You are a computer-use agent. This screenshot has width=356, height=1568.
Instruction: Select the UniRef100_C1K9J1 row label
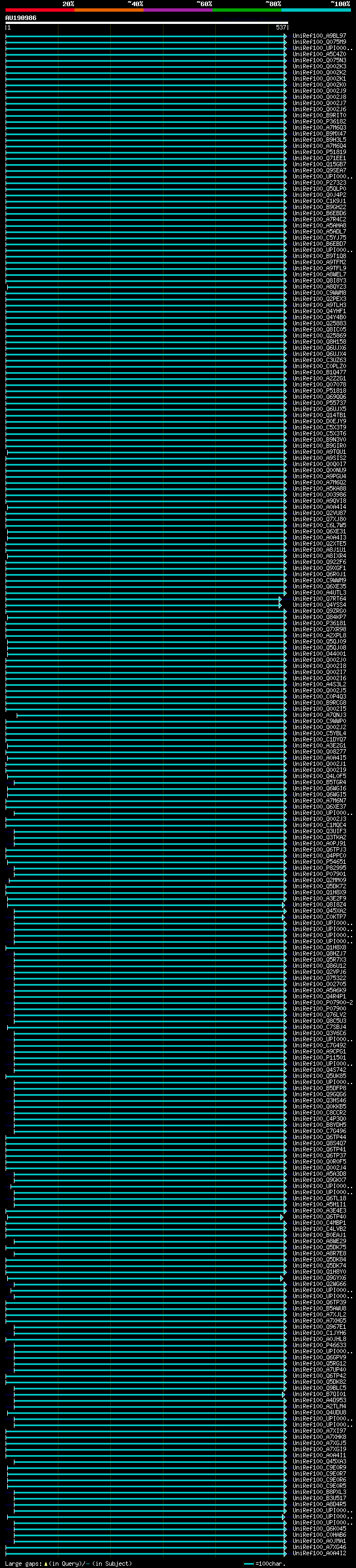click(x=319, y=201)
